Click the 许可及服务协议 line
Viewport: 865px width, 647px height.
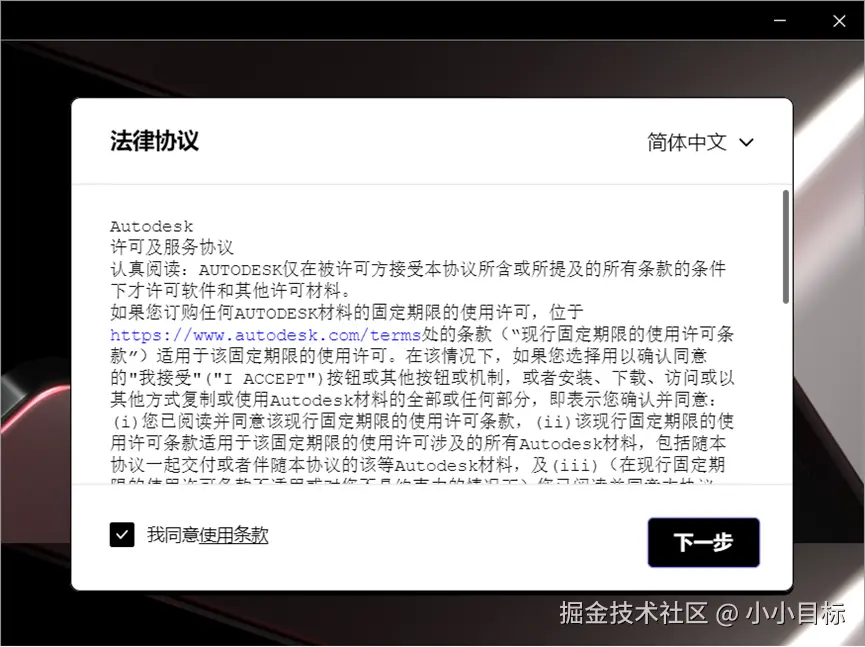[172, 247]
